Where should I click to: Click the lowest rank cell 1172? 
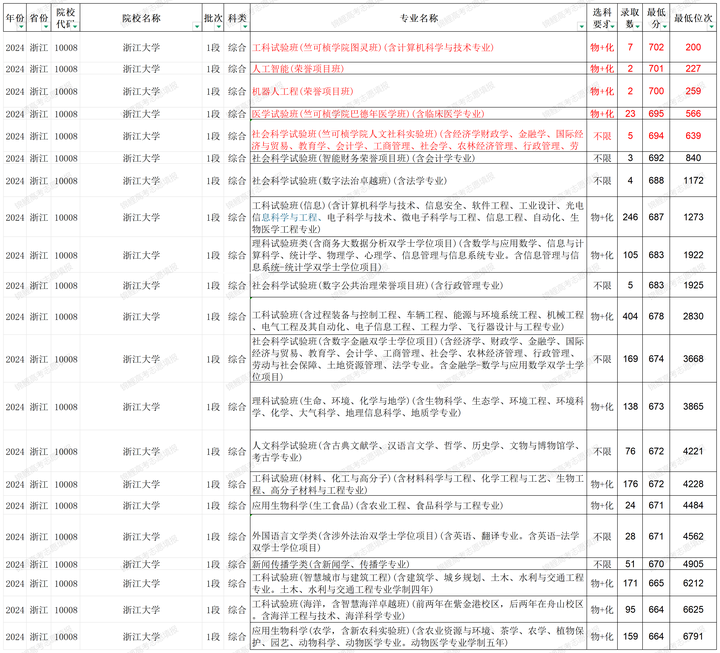tap(693, 180)
